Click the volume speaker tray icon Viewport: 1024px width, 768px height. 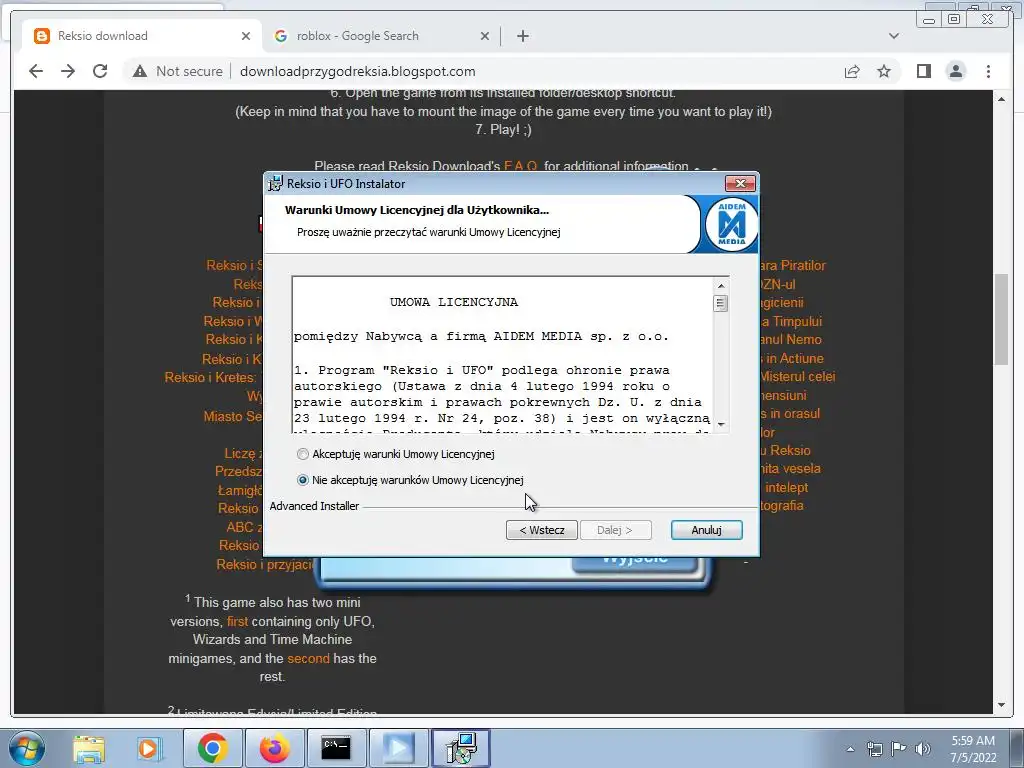tap(923, 749)
